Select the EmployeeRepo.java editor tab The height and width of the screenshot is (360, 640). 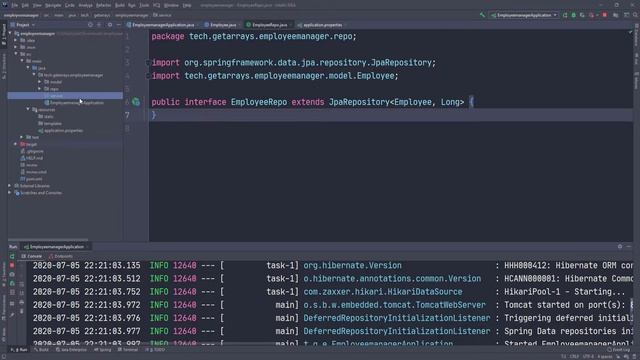[268, 25]
